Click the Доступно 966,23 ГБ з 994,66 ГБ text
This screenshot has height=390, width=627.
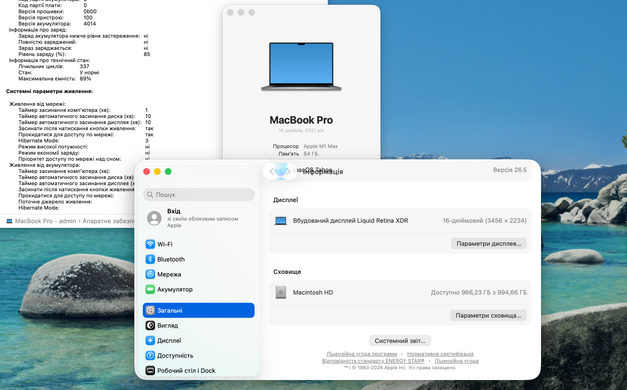click(x=479, y=292)
